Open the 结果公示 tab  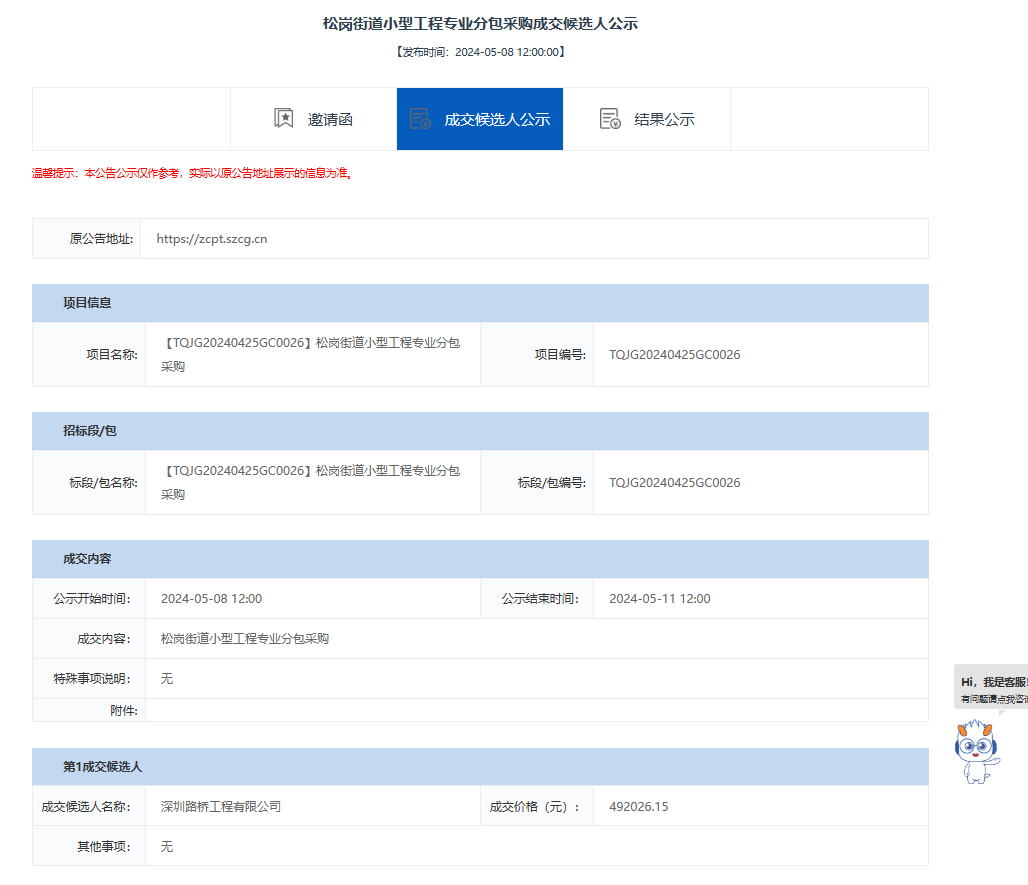[664, 119]
